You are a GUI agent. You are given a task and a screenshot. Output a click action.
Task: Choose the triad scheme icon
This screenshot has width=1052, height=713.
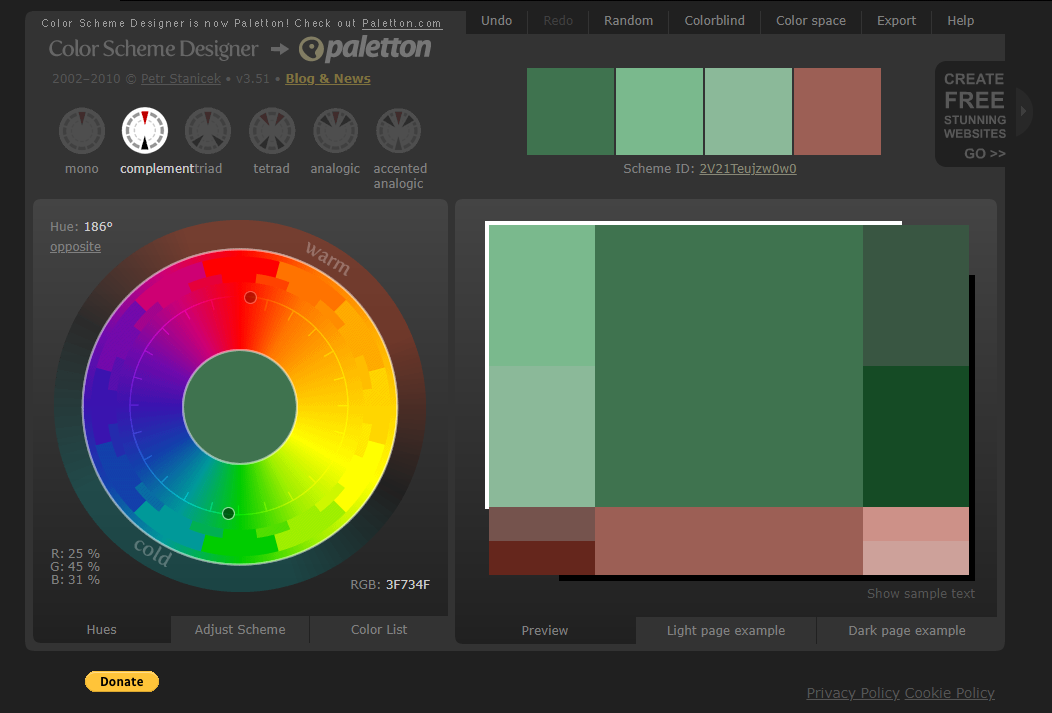pyautogui.click(x=208, y=131)
